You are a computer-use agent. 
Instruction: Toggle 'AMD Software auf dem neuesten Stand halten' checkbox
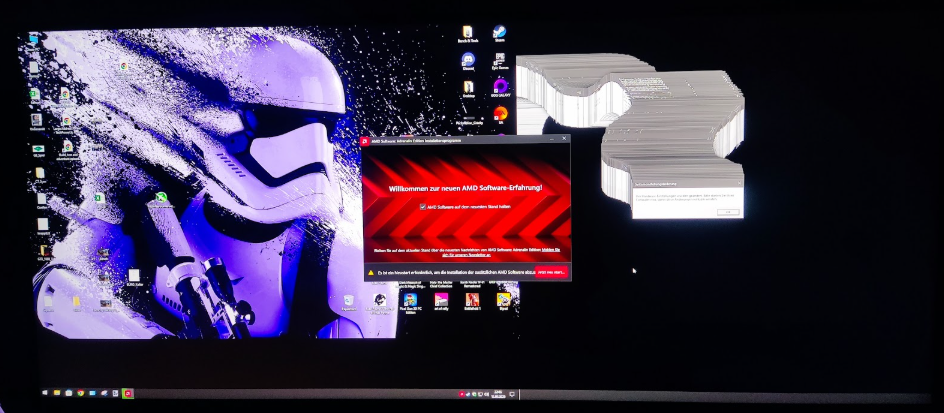(x=423, y=206)
